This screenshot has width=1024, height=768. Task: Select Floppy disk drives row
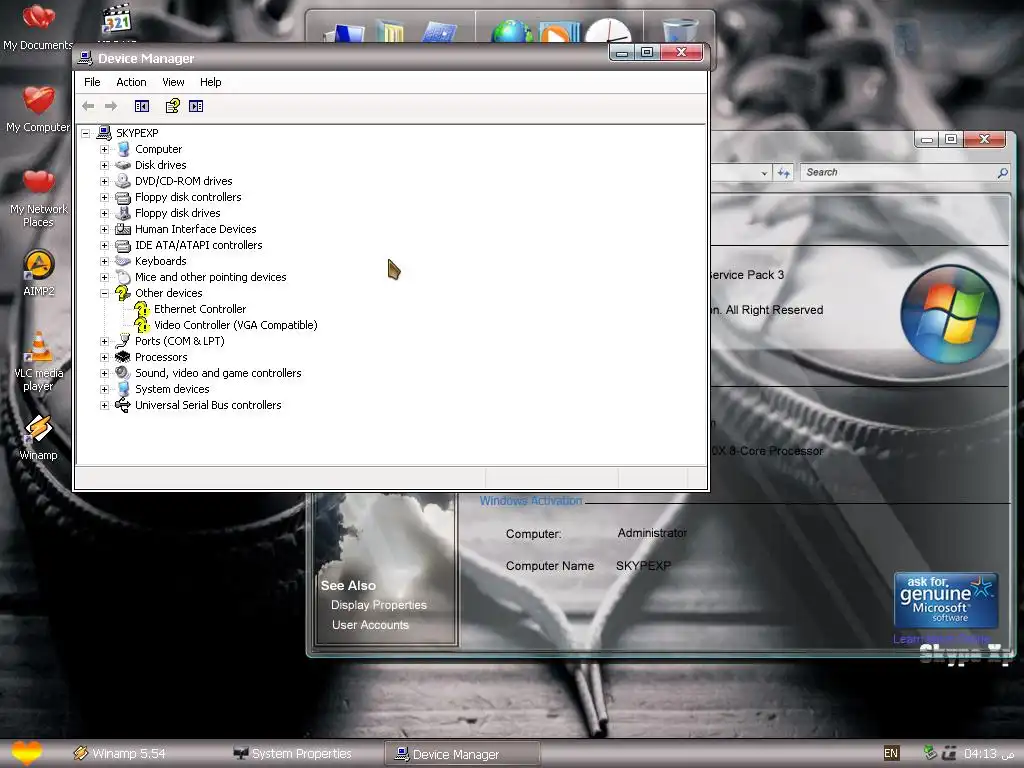[178, 213]
